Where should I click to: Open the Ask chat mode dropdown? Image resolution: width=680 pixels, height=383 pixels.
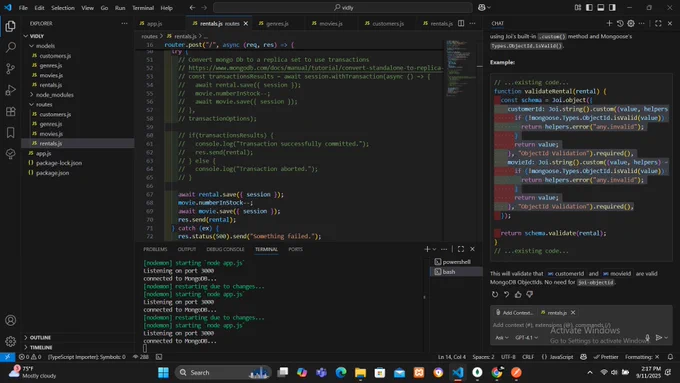tap(502, 337)
